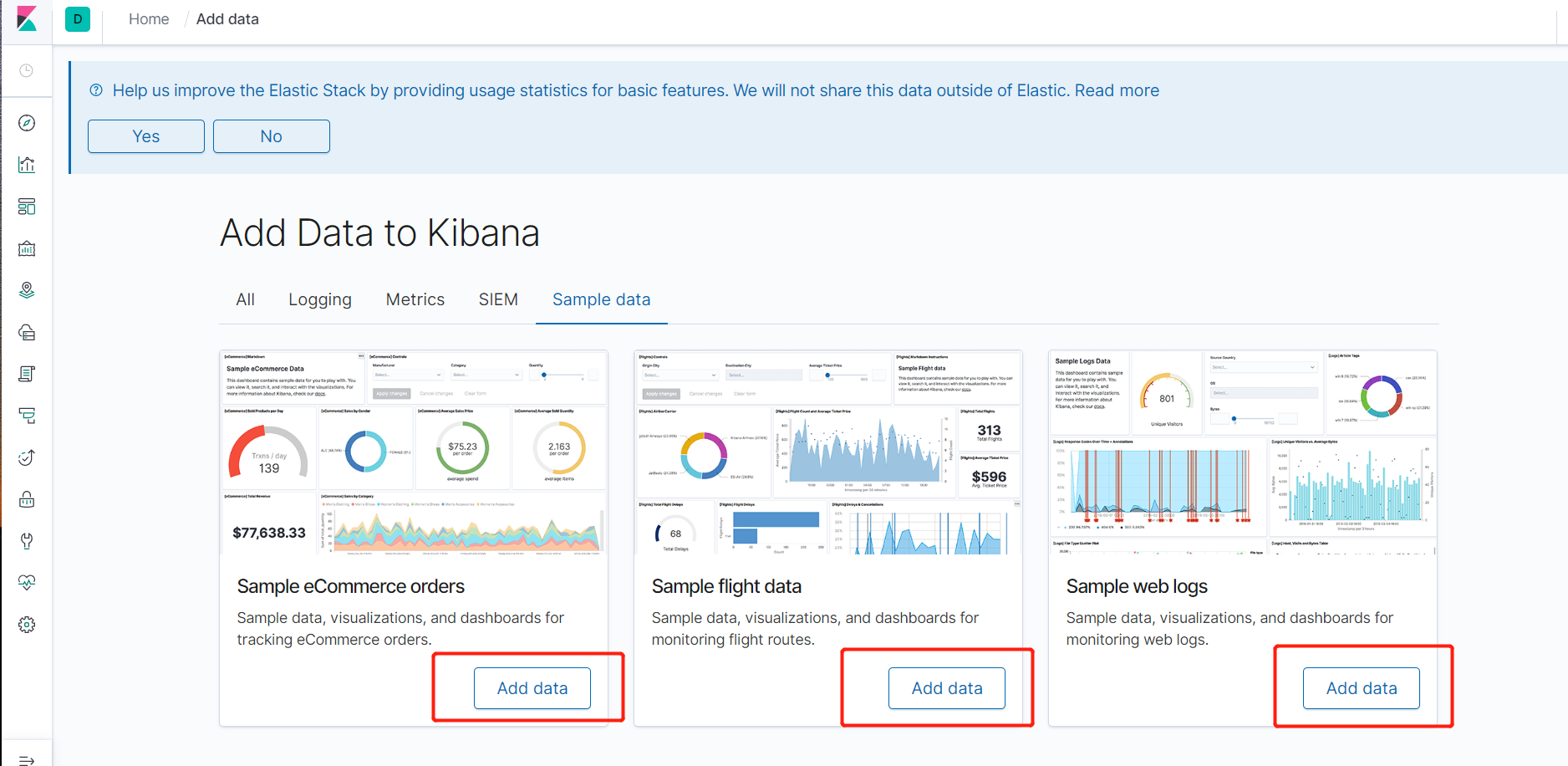The height and width of the screenshot is (766, 1568).
Task: Open Stack Monitoring heartbeat icon
Action: [x=27, y=583]
